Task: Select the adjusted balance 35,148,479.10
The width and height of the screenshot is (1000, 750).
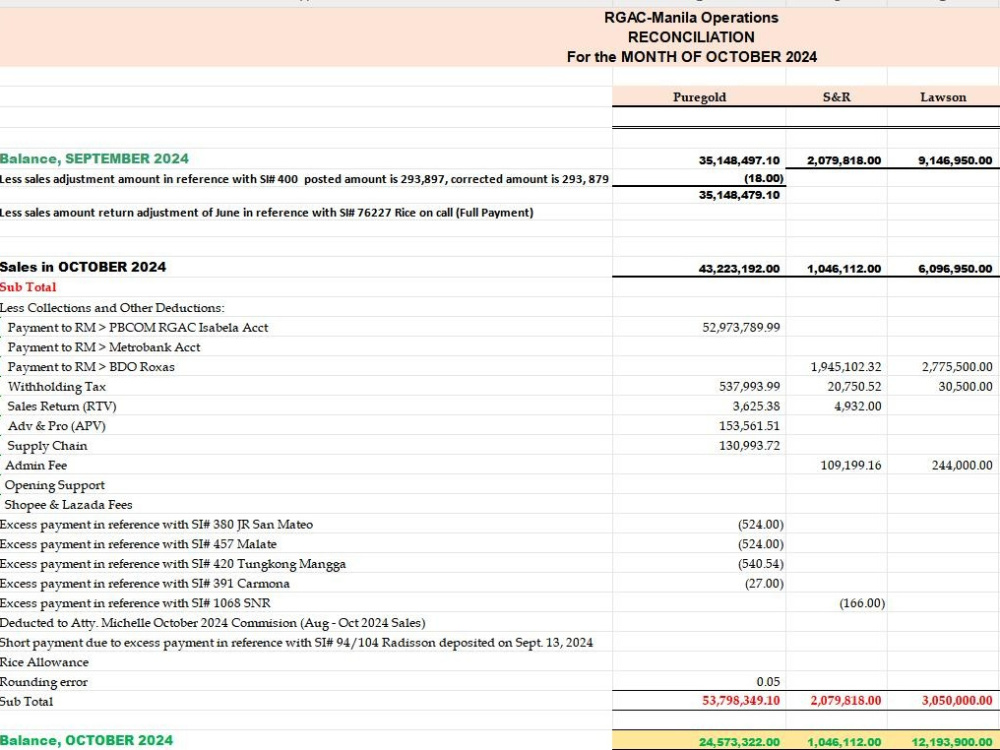Action: pos(739,195)
